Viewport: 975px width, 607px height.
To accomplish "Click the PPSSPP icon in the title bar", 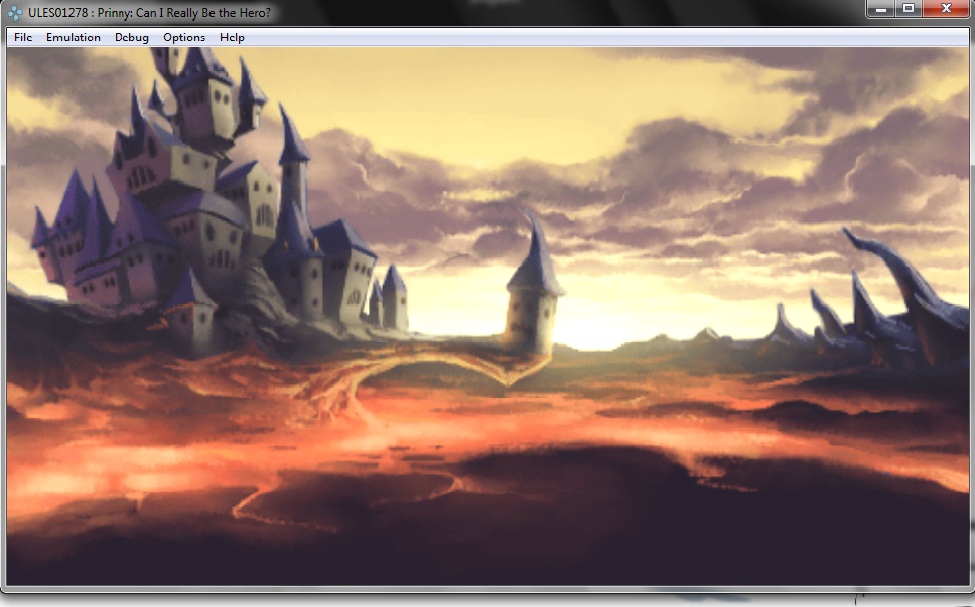I will [x=14, y=13].
